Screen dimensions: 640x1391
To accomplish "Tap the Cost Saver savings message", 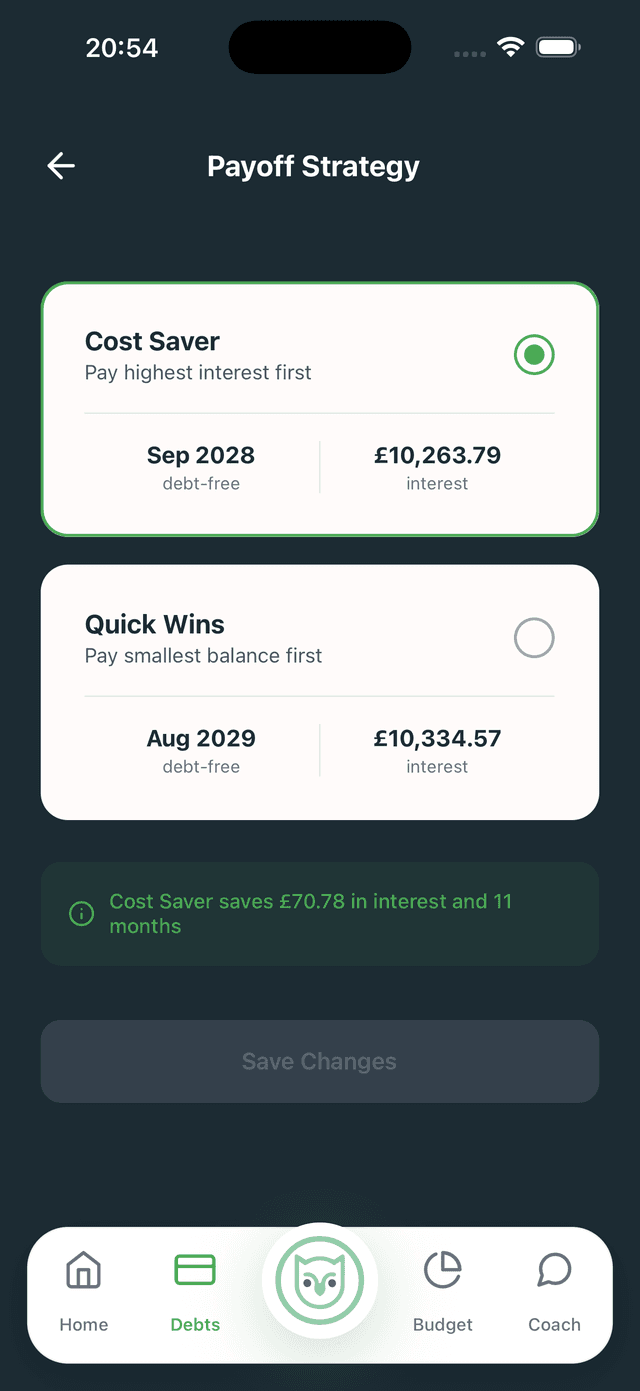I will [313, 913].
